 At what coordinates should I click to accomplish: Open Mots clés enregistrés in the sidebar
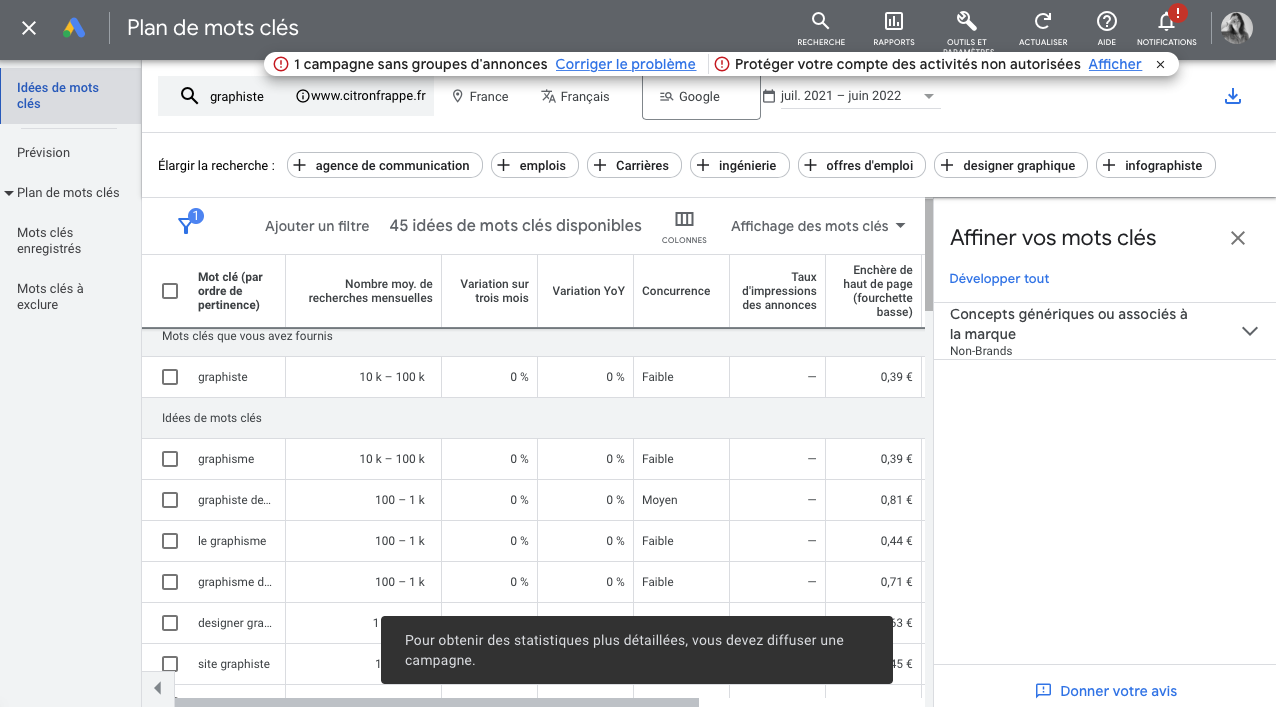[x=49, y=241]
